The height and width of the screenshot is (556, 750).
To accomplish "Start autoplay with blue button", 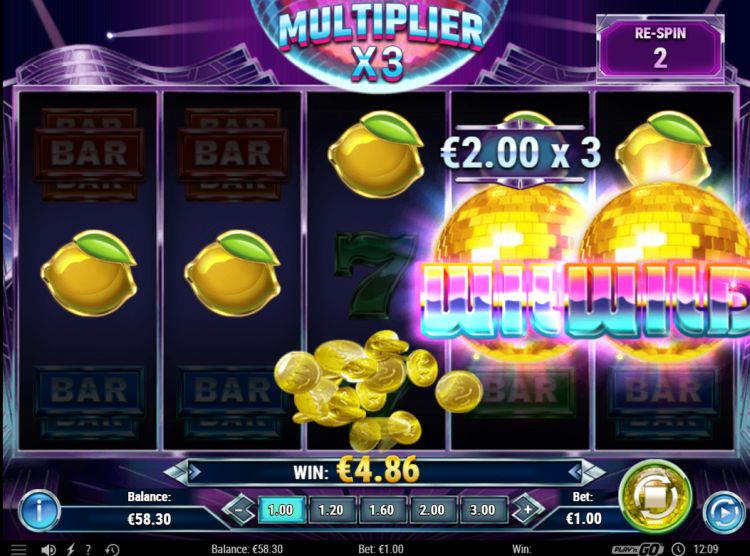I will [723, 513].
